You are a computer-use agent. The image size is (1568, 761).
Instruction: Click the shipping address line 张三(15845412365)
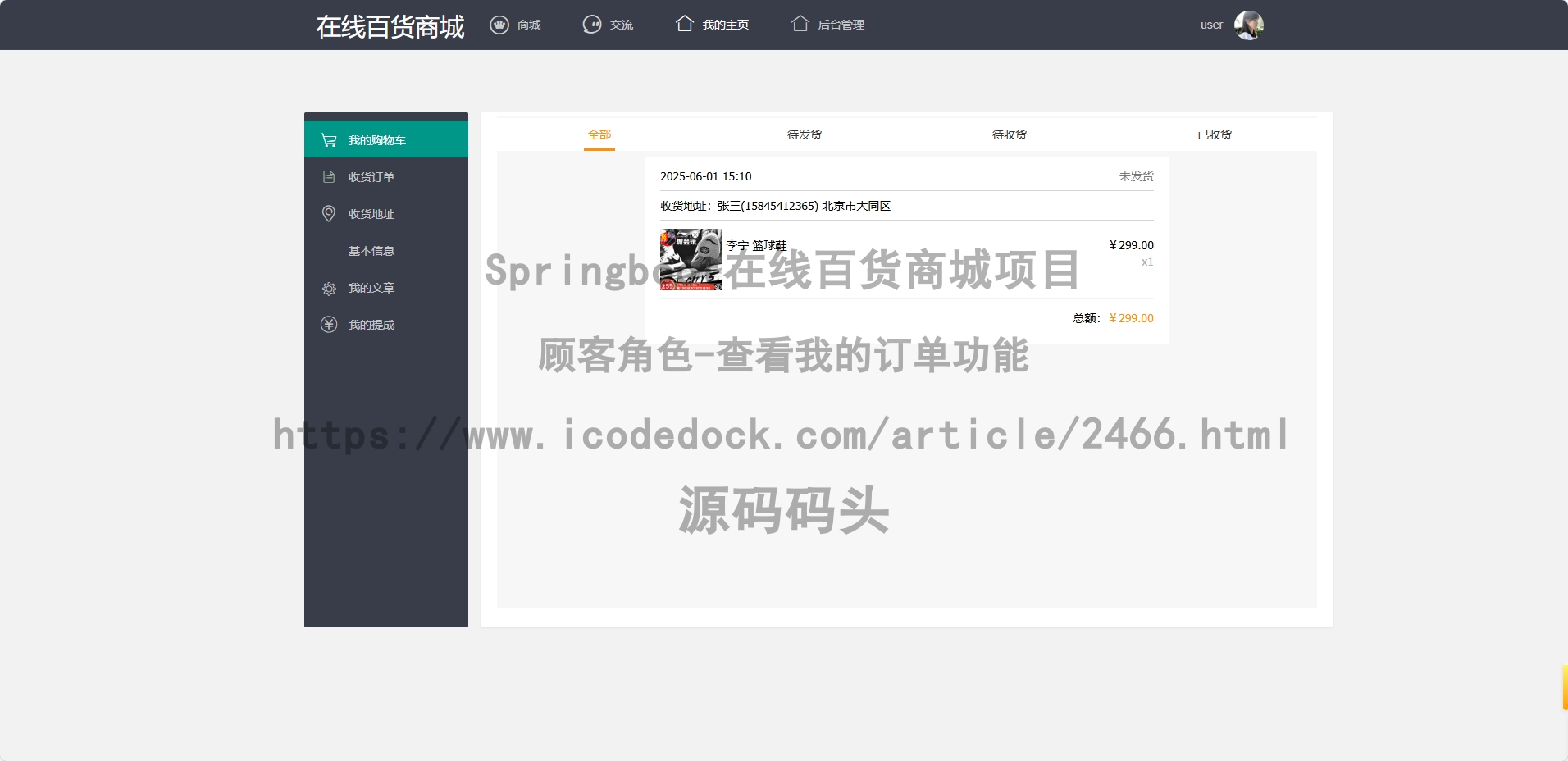point(775,206)
